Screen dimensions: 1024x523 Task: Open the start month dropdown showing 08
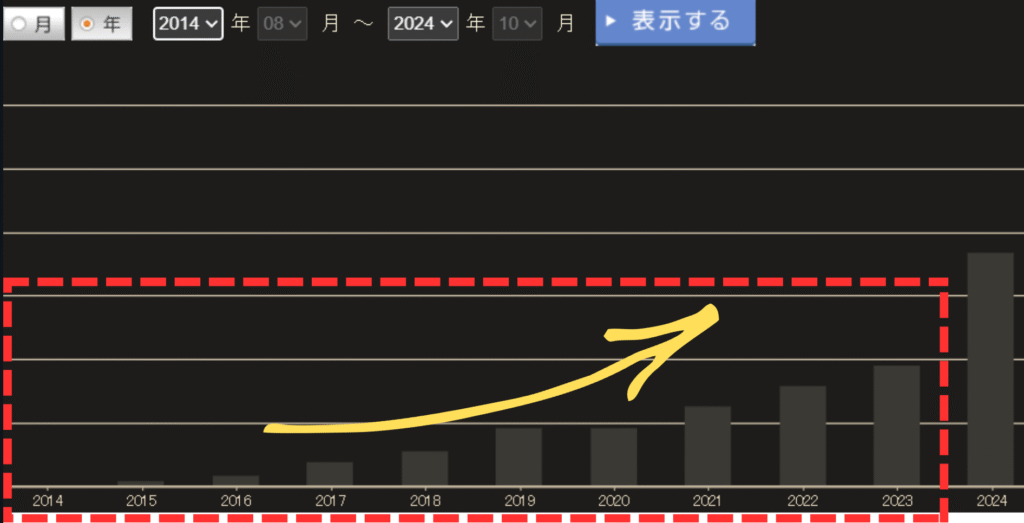(x=282, y=24)
